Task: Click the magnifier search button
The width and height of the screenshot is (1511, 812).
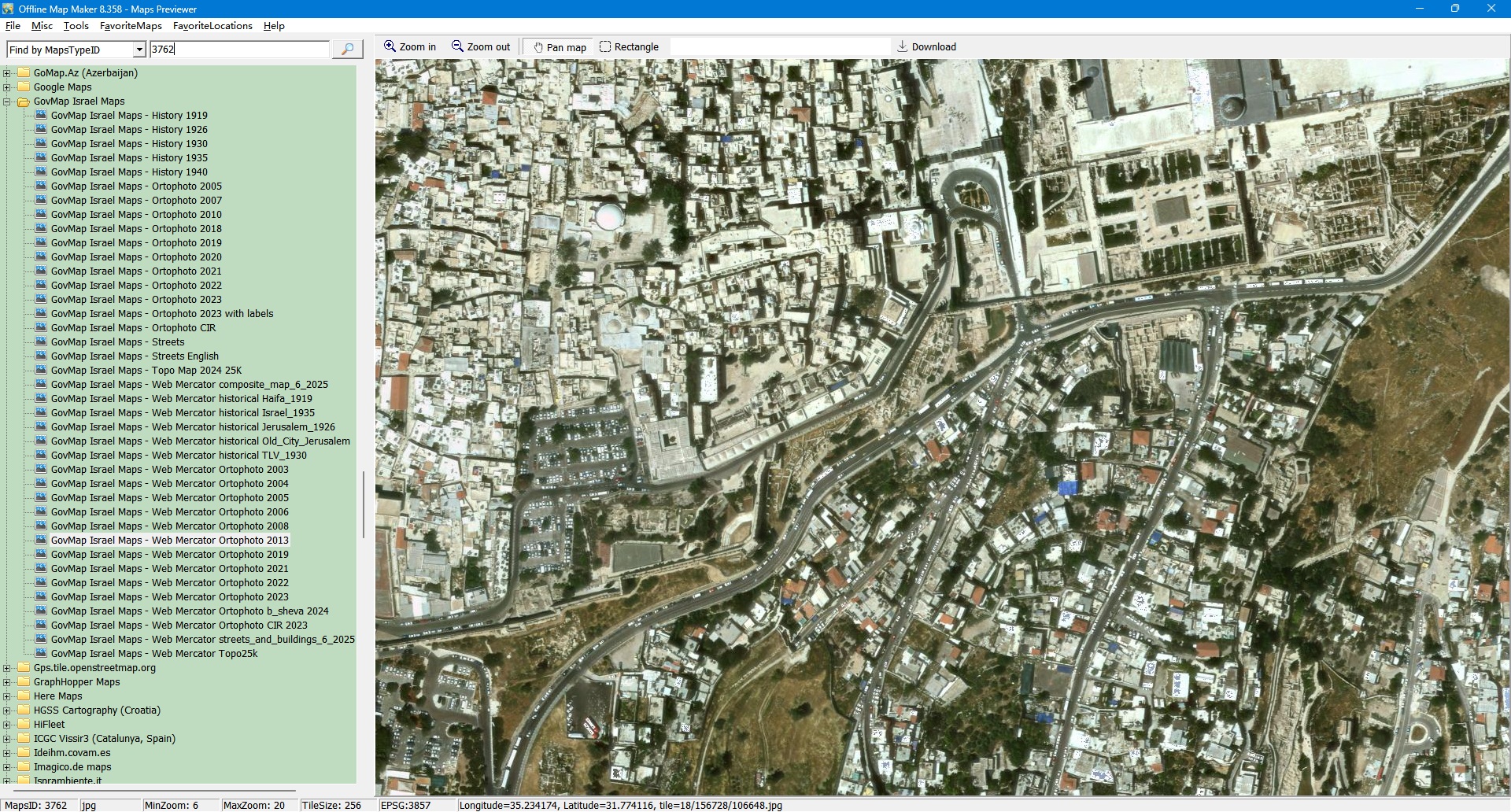Action: [347, 50]
